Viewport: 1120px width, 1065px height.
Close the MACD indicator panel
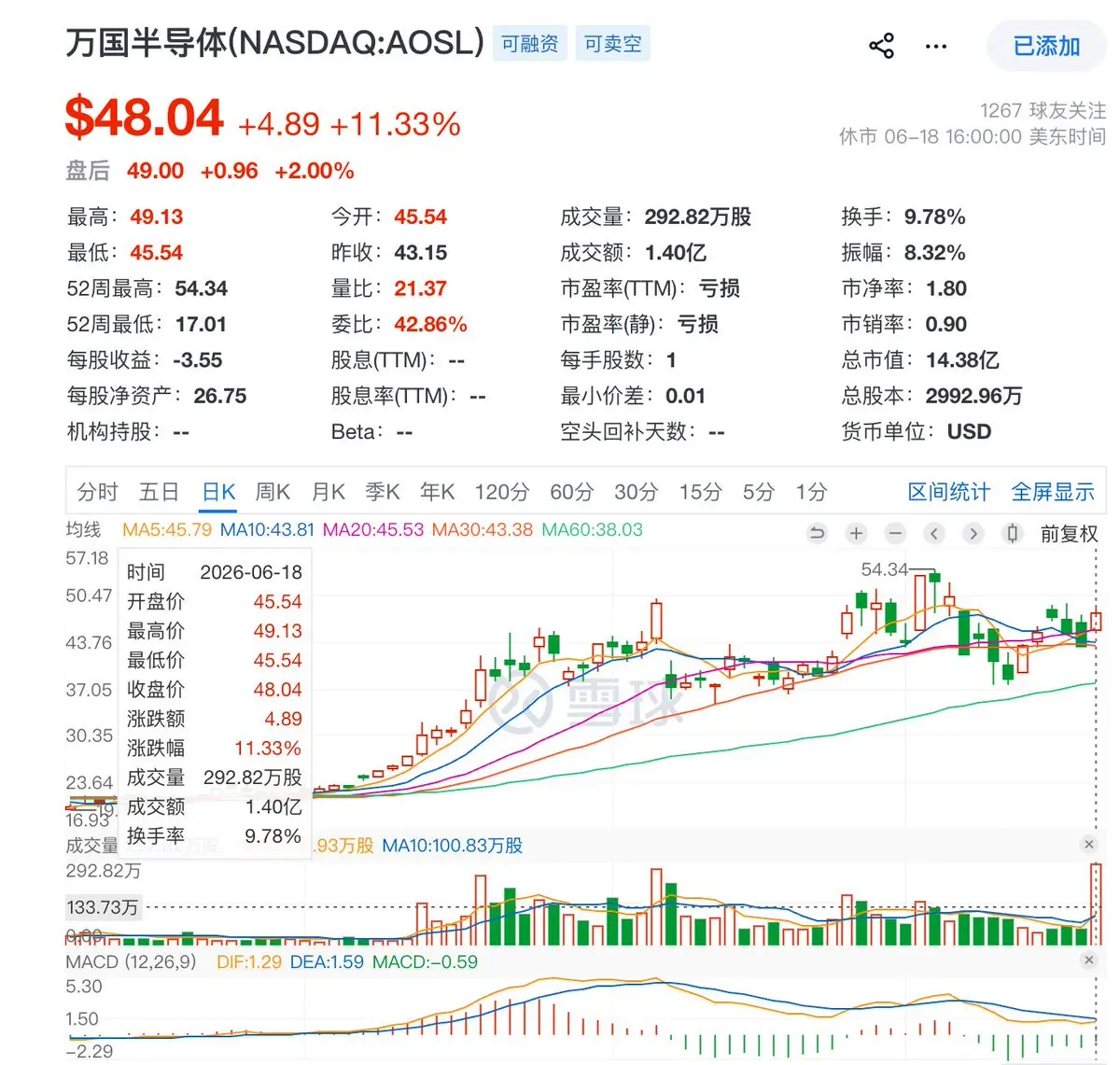1088,960
